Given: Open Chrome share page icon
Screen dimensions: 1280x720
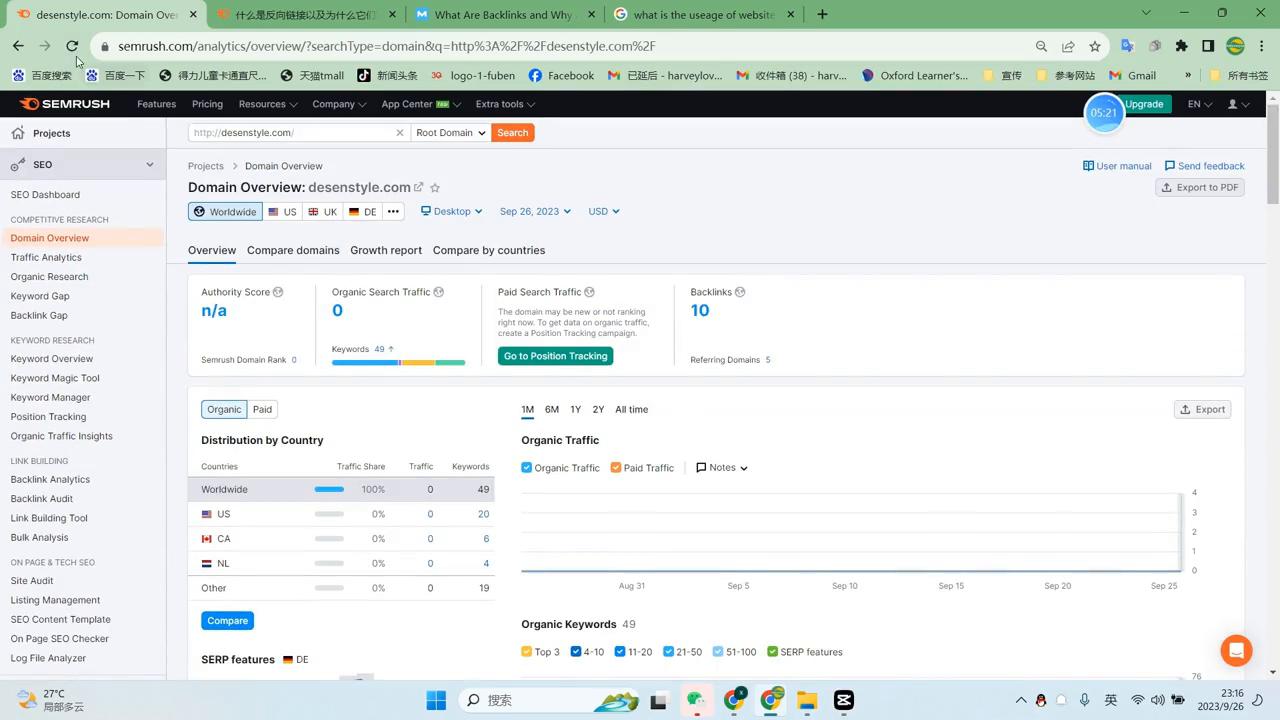Looking at the screenshot, I should (x=1068, y=46).
